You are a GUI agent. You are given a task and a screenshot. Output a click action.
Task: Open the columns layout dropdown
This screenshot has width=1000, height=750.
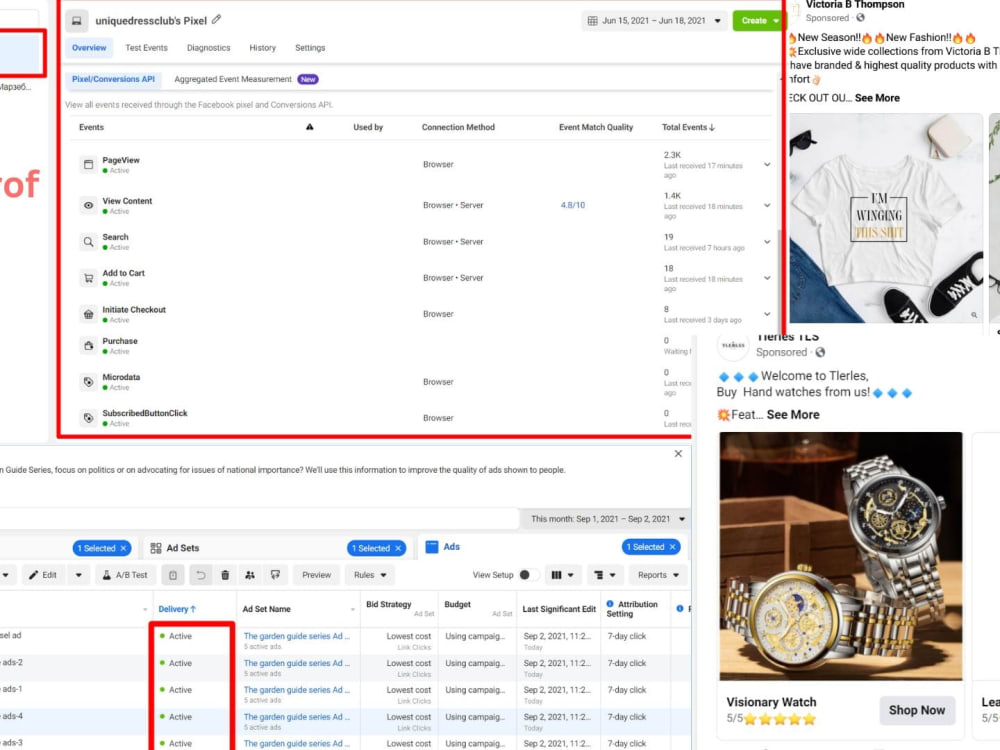(562, 575)
